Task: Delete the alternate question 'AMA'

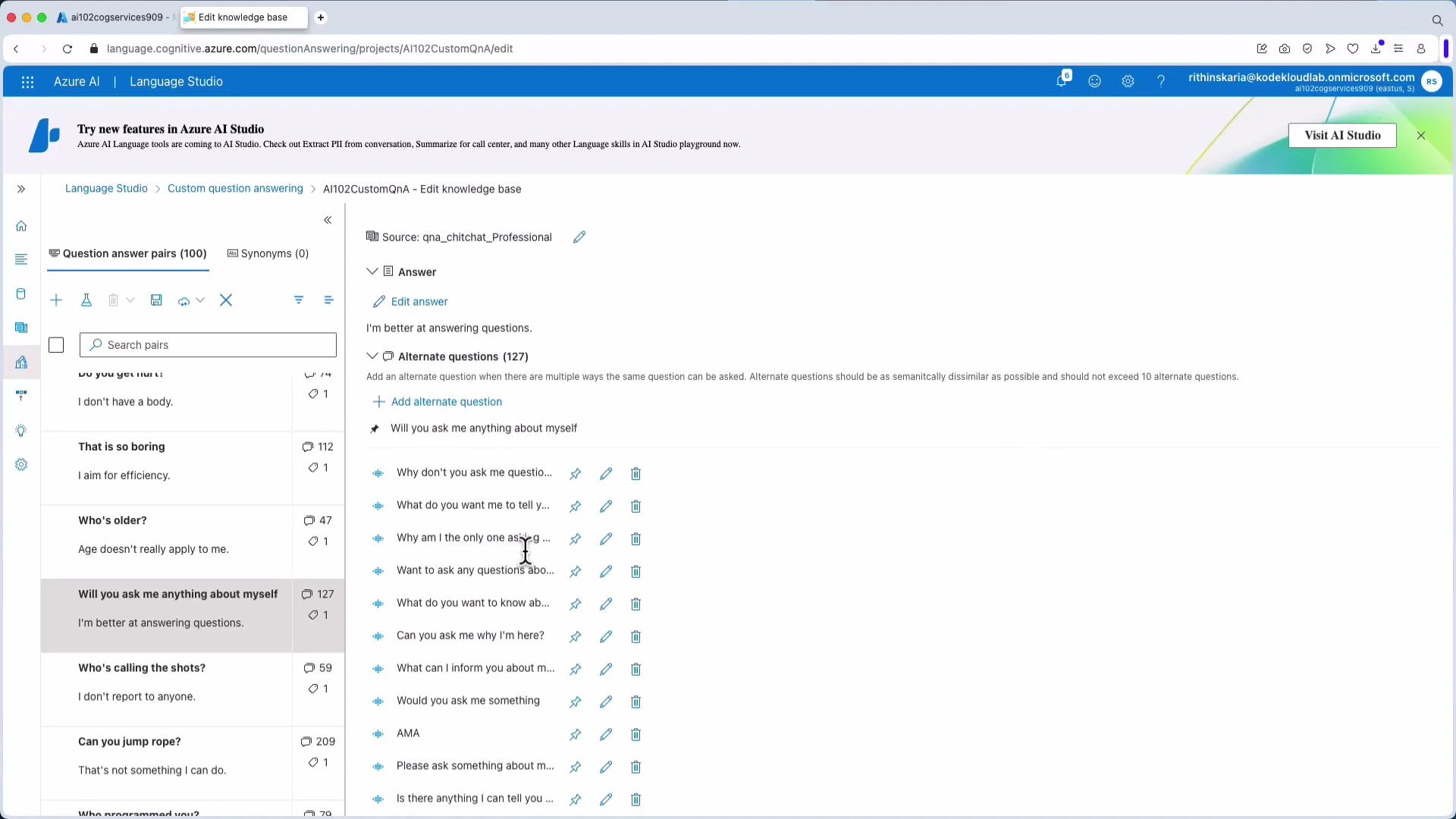Action: click(635, 734)
